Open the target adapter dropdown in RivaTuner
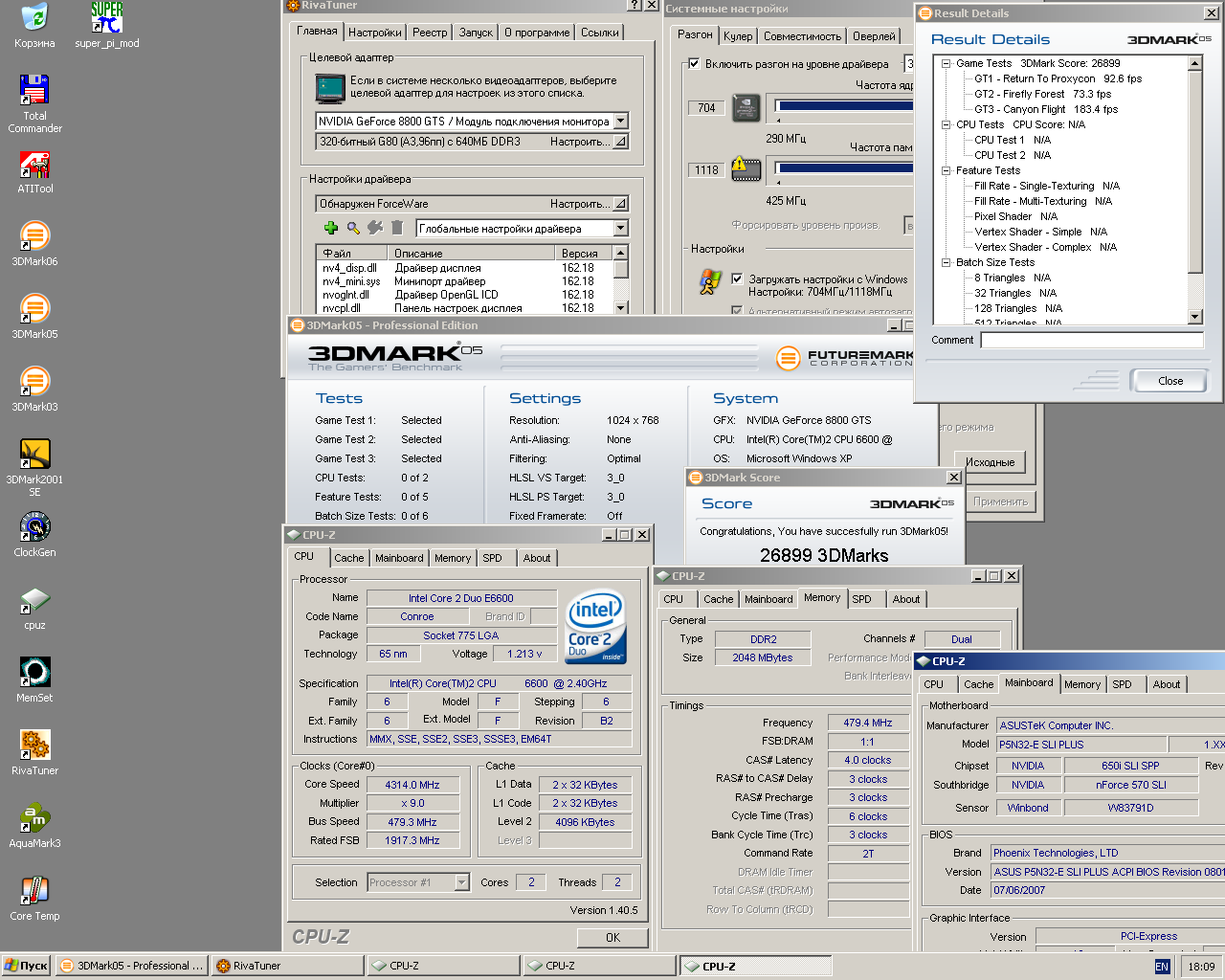 point(620,121)
